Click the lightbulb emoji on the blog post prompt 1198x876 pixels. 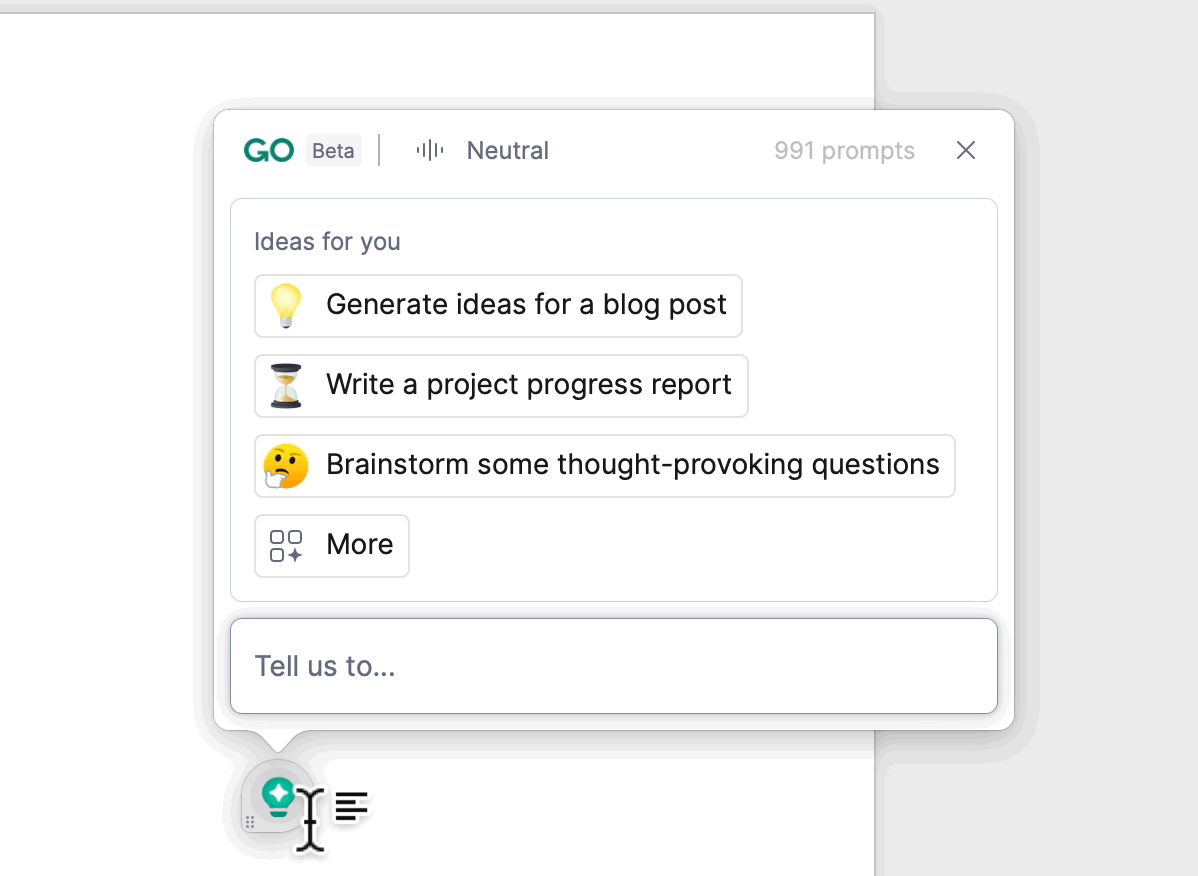coord(286,305)
